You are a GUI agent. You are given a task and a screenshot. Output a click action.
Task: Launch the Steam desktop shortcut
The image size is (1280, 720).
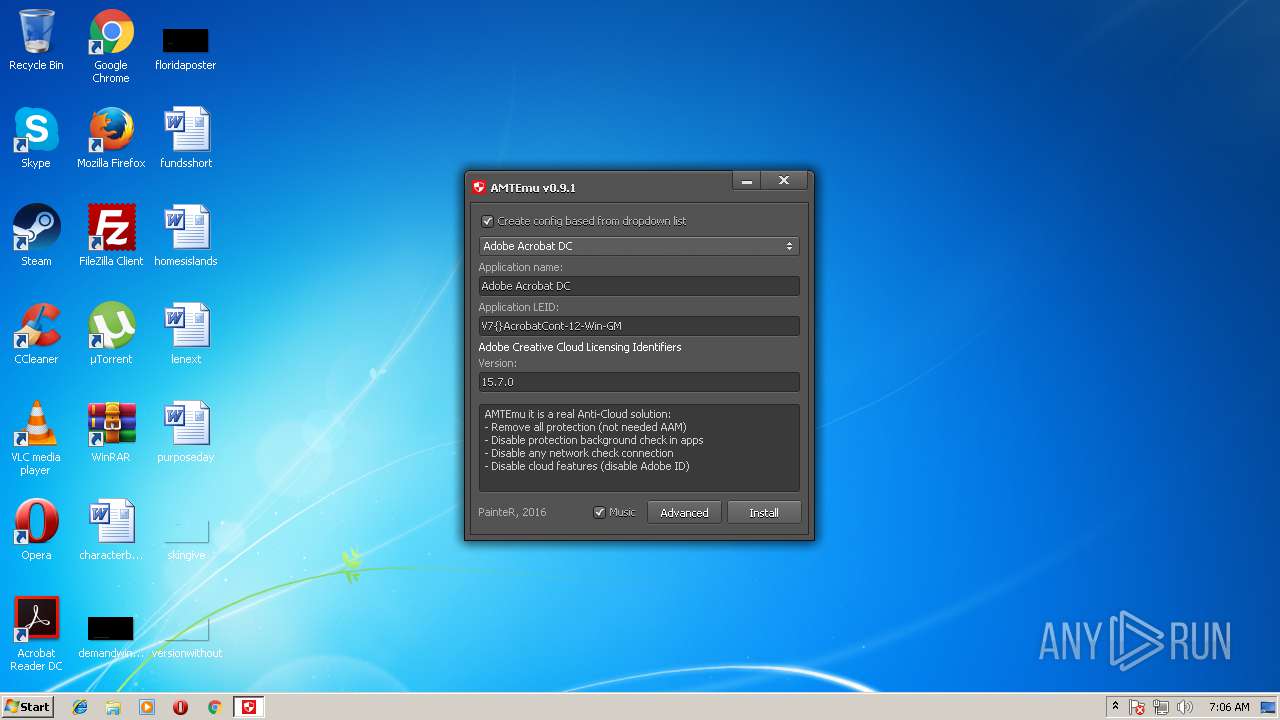tap(36, 236)
